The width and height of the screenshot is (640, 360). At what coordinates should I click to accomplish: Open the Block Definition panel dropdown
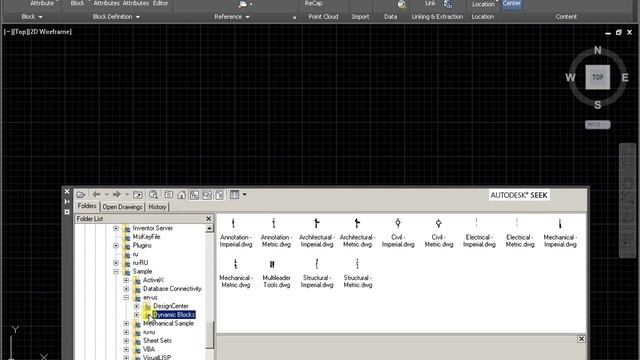tap(116, 17)
